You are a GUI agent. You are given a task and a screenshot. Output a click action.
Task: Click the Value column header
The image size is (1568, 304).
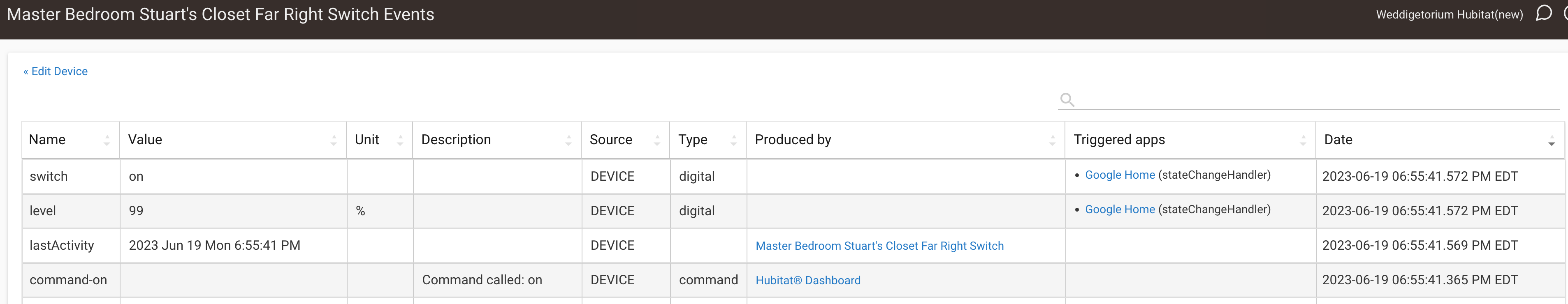[232, 140]
